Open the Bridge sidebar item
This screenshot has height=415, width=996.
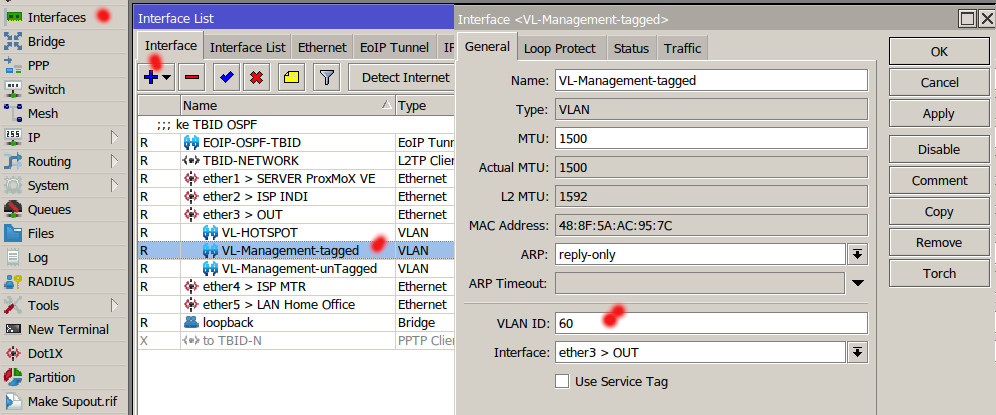(46, 41)
